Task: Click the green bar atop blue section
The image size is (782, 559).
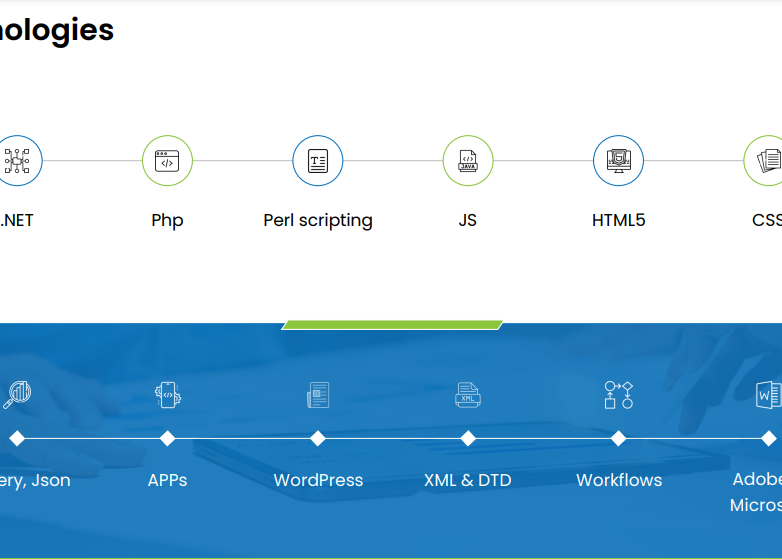Action: (392, 325)
